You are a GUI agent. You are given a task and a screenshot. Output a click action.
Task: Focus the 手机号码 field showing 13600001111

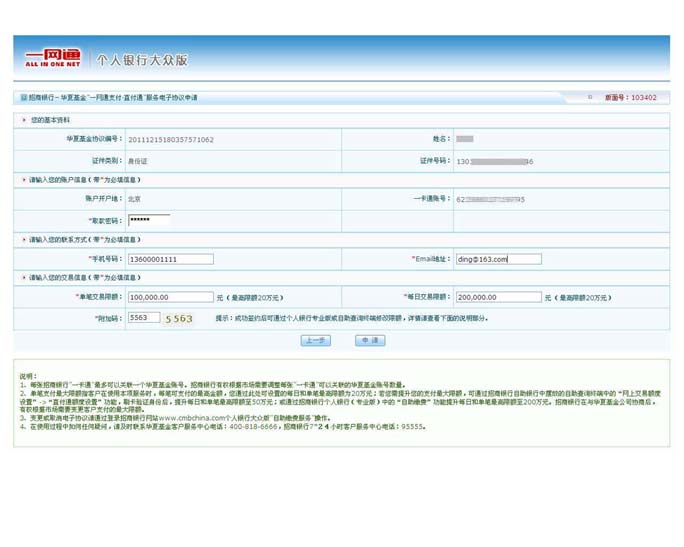coord(171,259)
